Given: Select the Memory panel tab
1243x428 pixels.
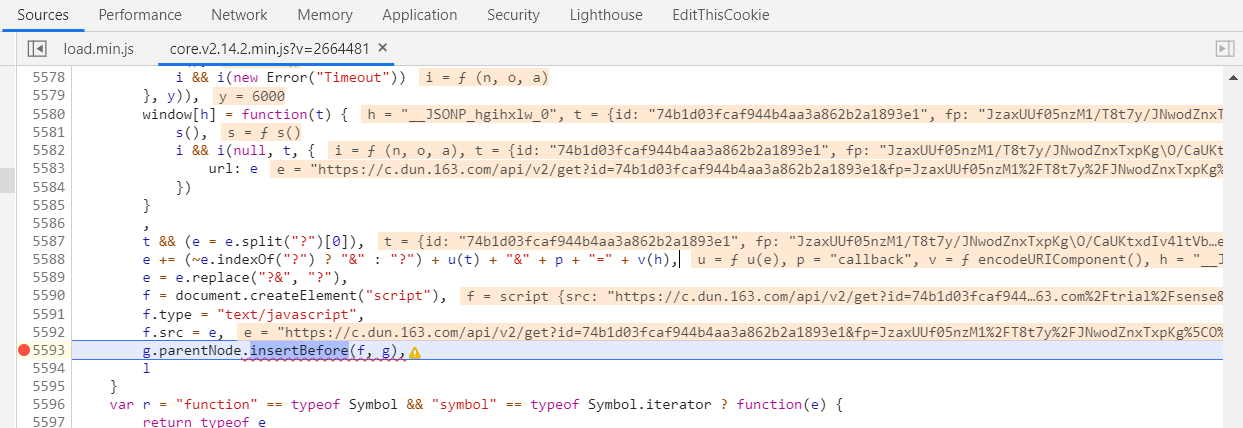Looking at the screenshot, I should [x=325, y=15].
